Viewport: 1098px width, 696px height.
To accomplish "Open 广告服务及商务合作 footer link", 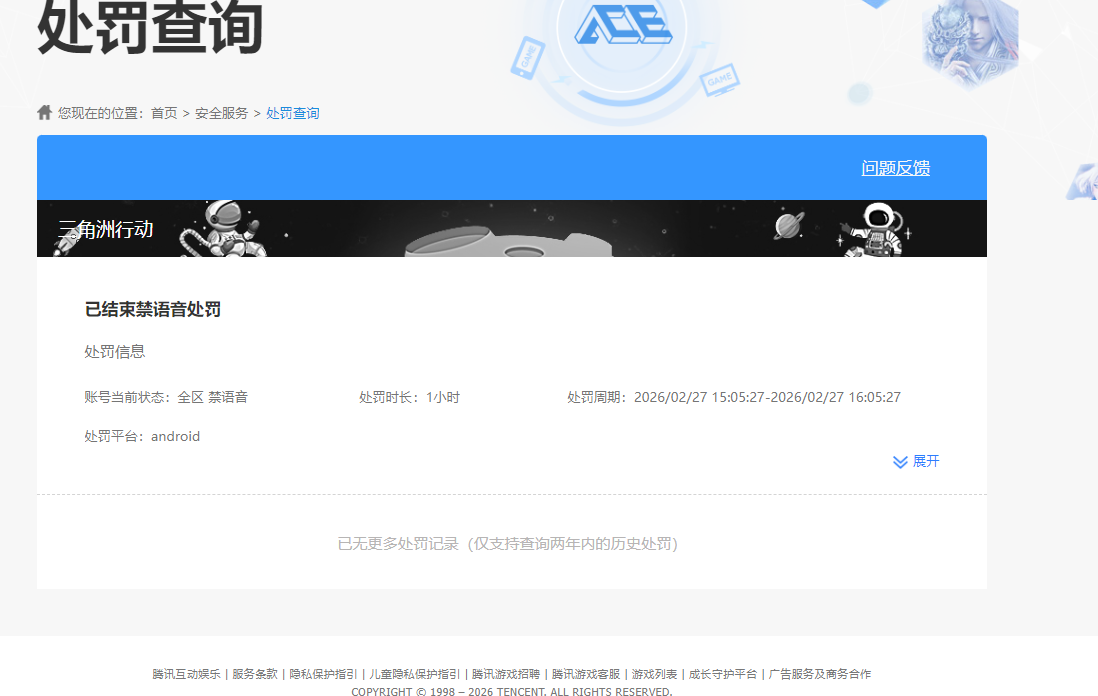I will [820, 674].
